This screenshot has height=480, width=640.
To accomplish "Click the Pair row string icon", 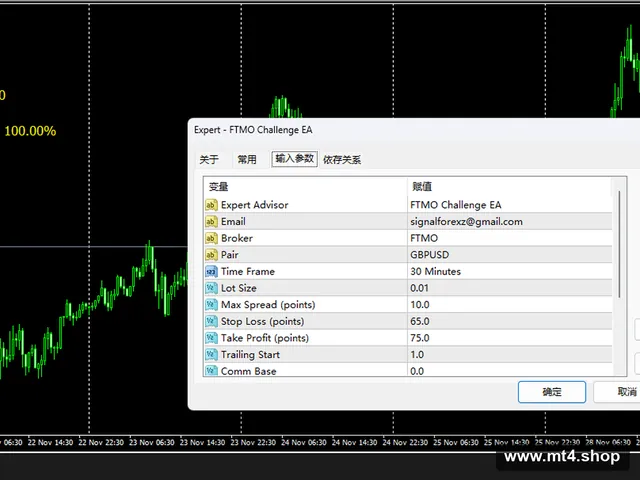I will pos(211,255).
